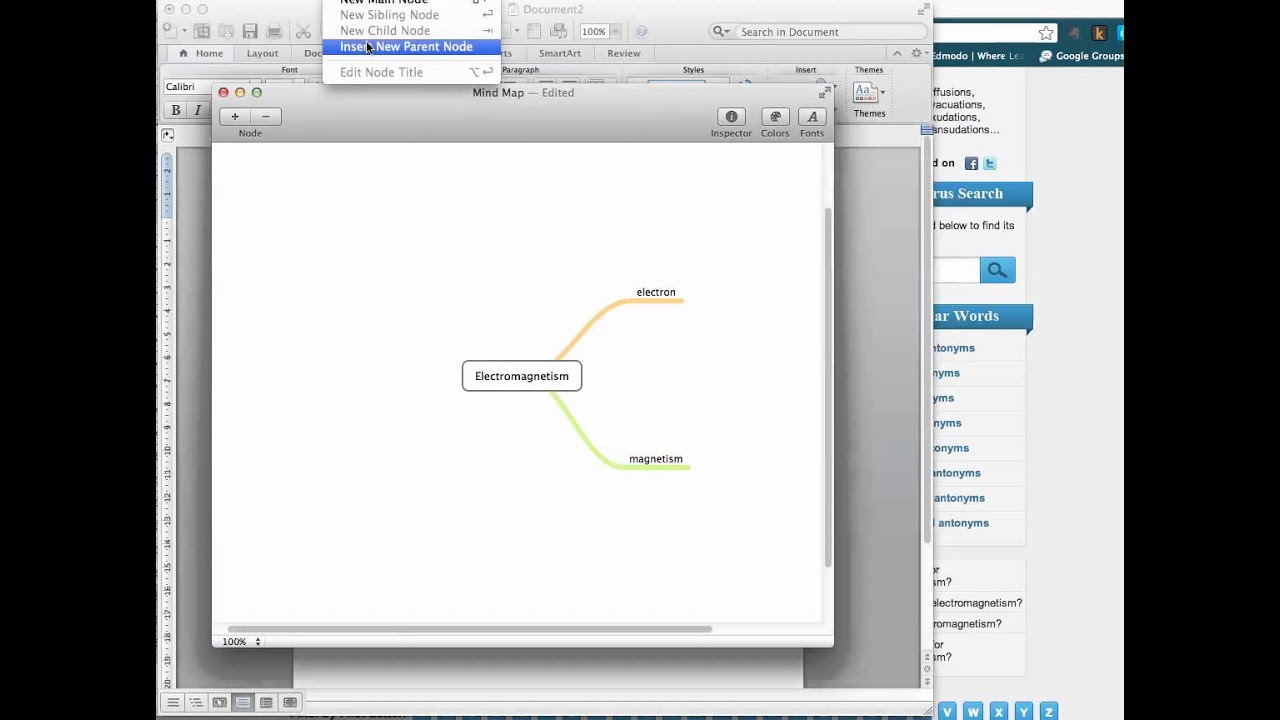
Task: Click Word's vertical ruler toggle icon
Action: (x=167, y=135)
